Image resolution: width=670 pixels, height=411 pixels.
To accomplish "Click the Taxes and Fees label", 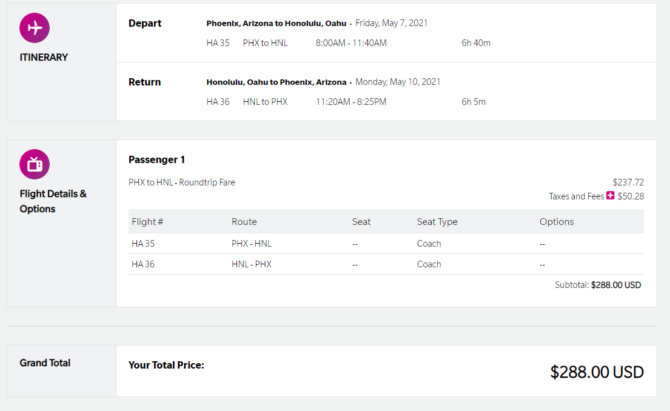I will 576,196.
